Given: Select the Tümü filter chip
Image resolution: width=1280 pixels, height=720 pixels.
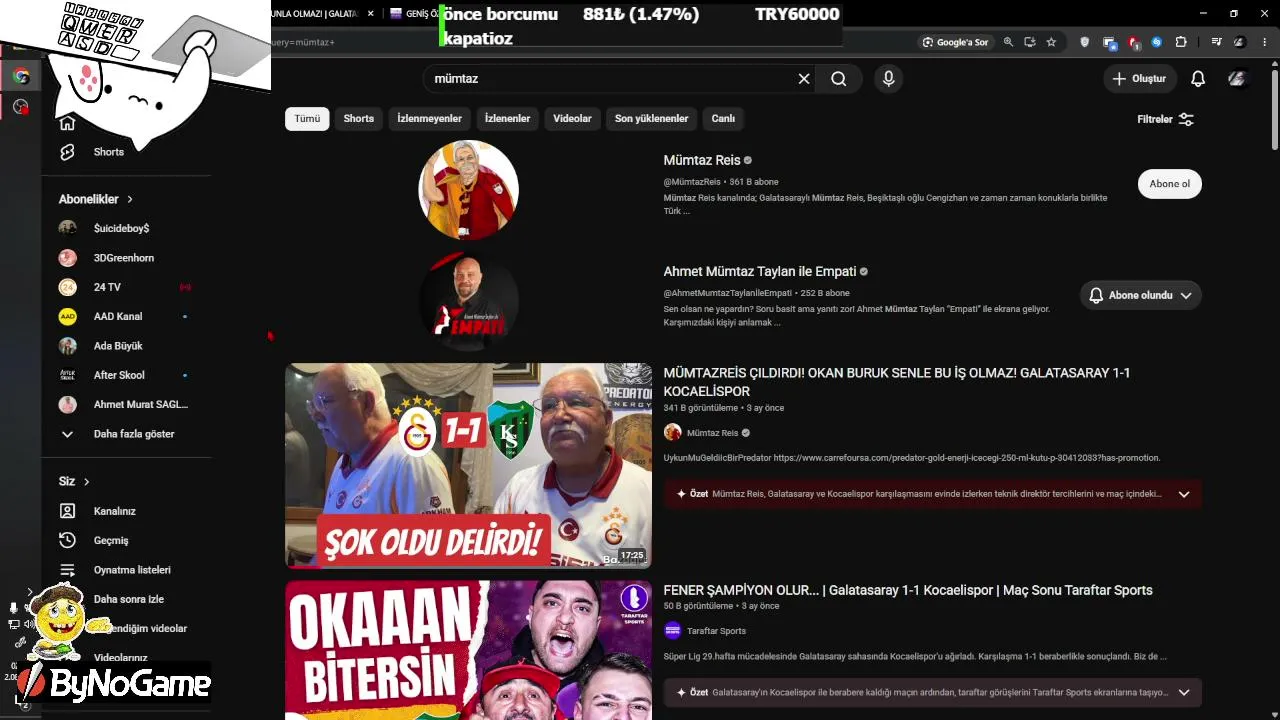Looking at the screenshot, I should [x=307, y=118].
